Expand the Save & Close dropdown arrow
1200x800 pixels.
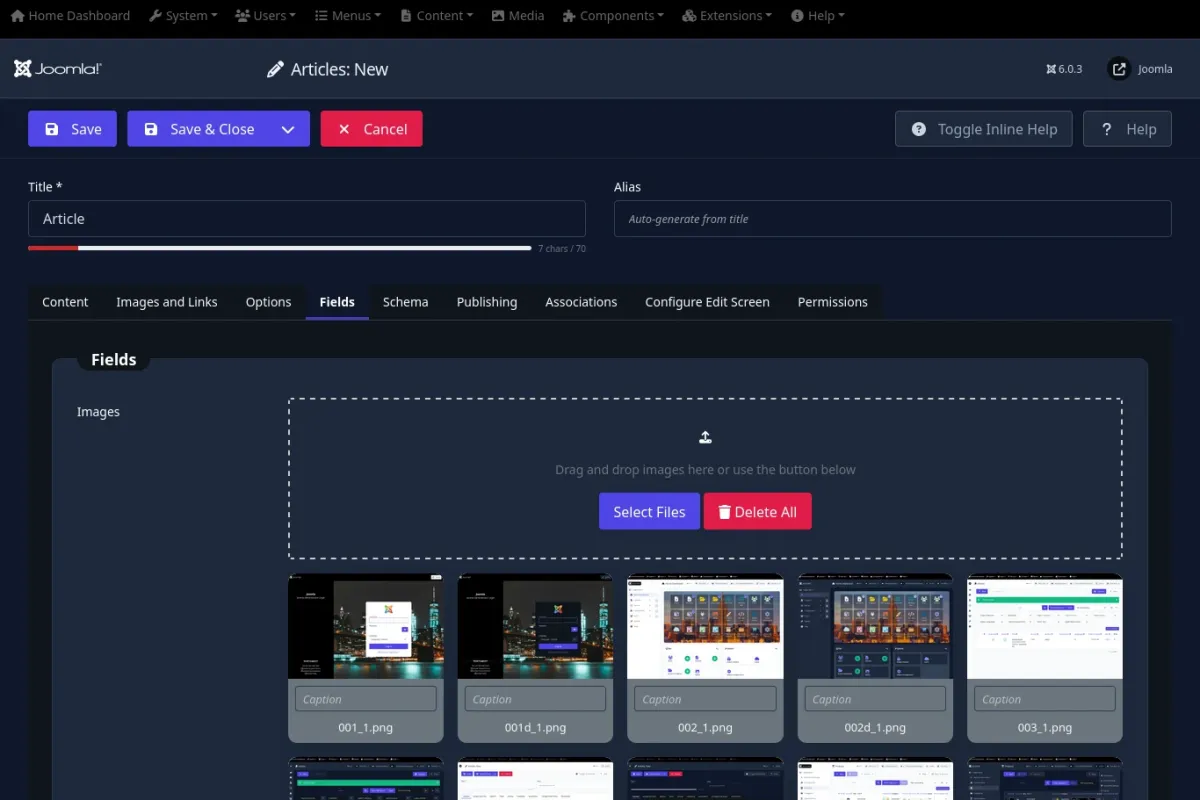288,129
